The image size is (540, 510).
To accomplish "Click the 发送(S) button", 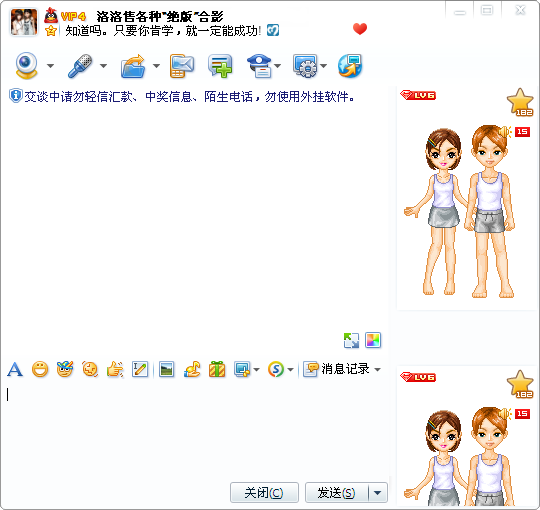I will coord(336,492).
